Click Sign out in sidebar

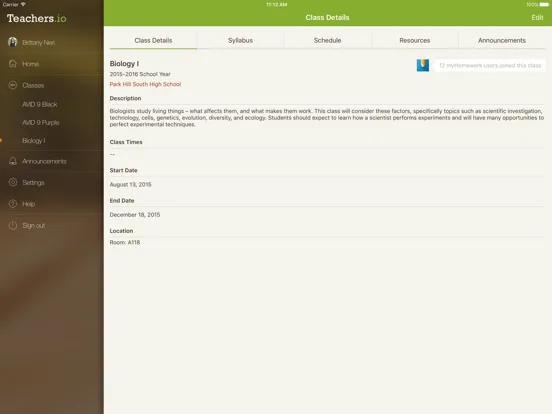coord(34,225)
